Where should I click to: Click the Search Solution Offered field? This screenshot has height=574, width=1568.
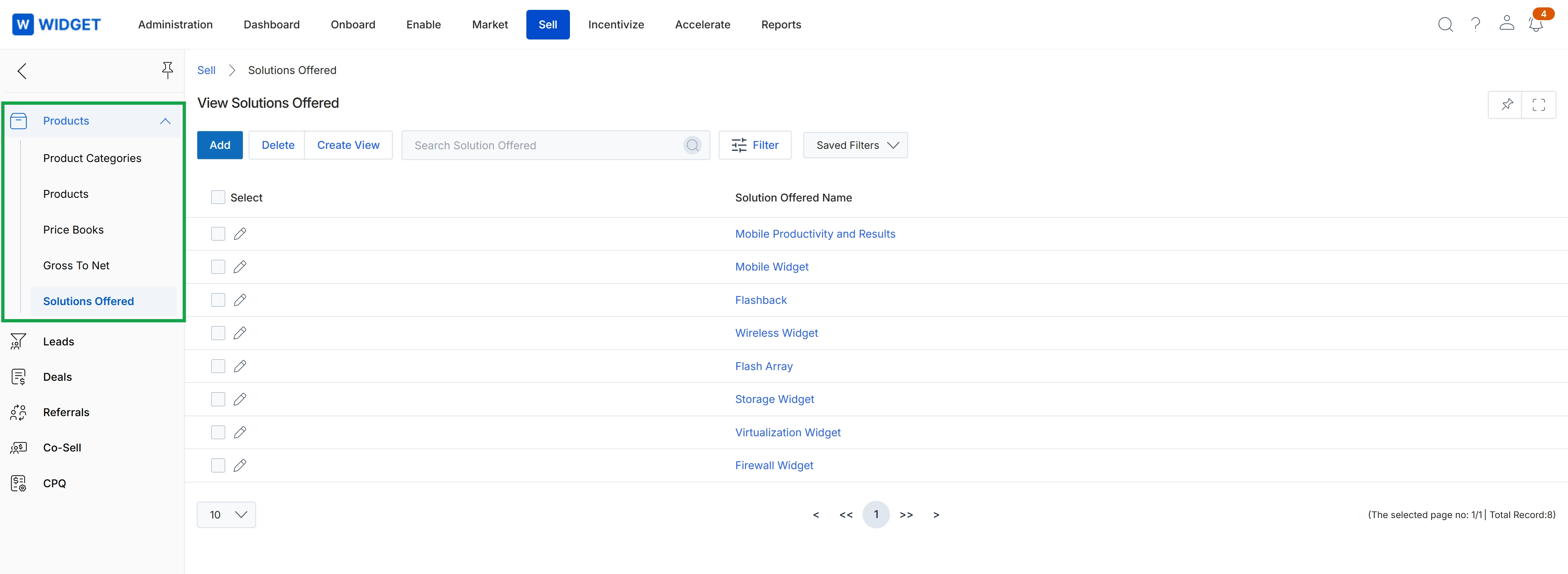click(x=555, y=145)
